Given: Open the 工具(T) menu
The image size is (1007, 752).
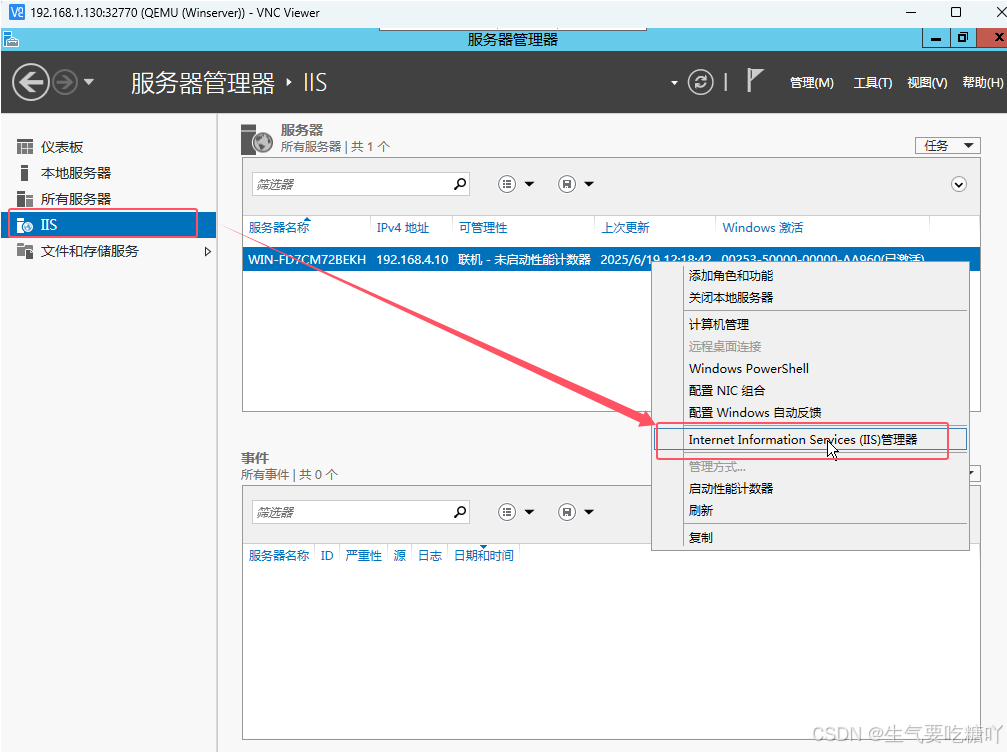Looking at the screenshot, I should click(x=872, y=83).
